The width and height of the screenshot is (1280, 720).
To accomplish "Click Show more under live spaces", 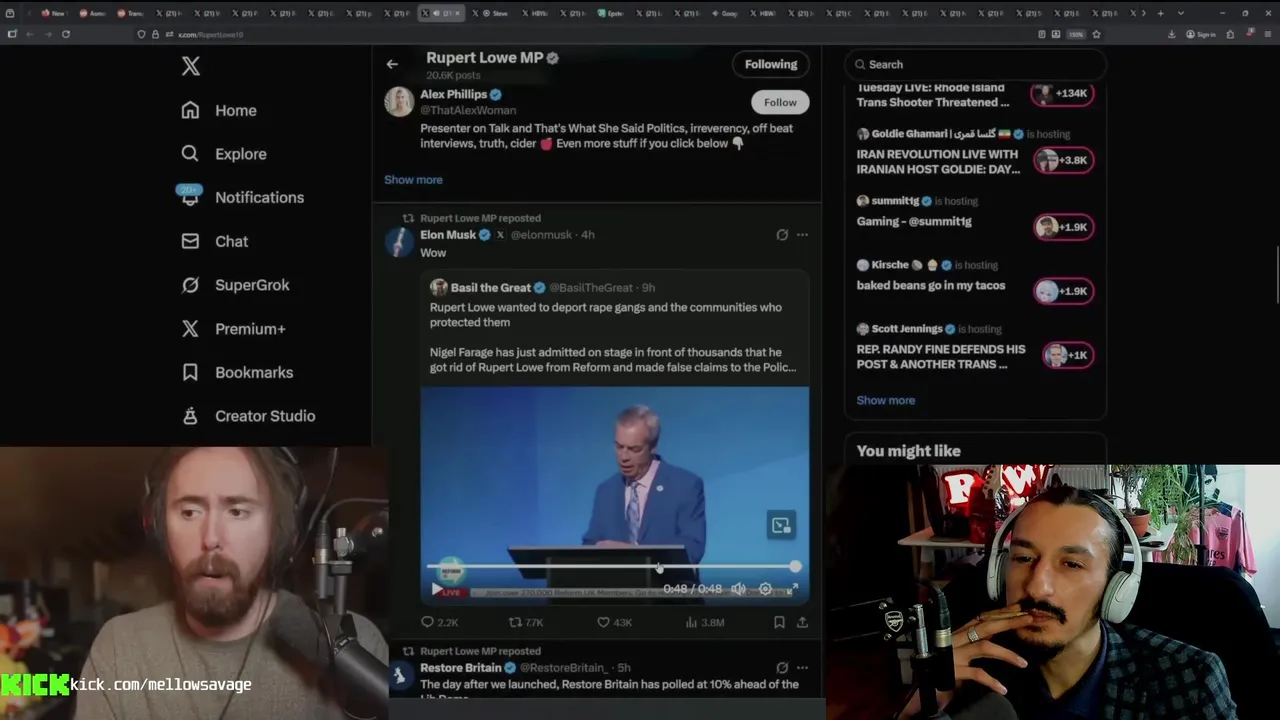I will point(885,400).
